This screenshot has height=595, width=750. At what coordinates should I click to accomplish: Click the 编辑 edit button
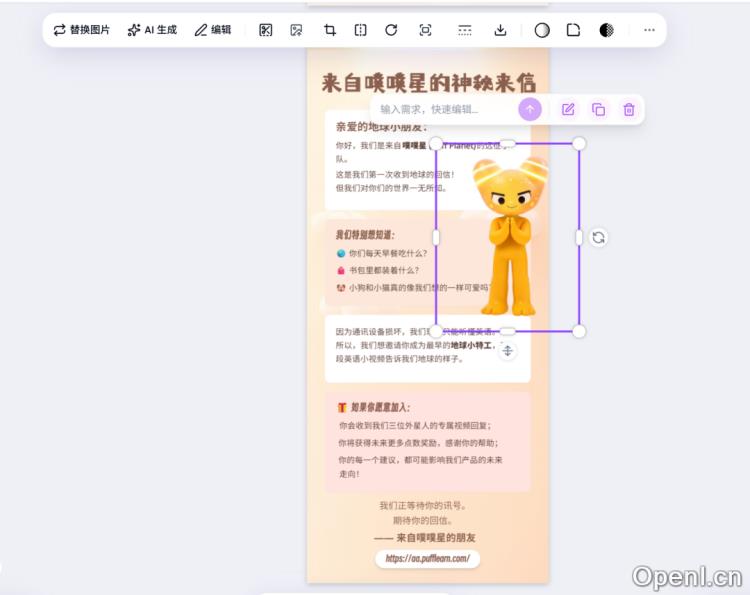[213, 30]
